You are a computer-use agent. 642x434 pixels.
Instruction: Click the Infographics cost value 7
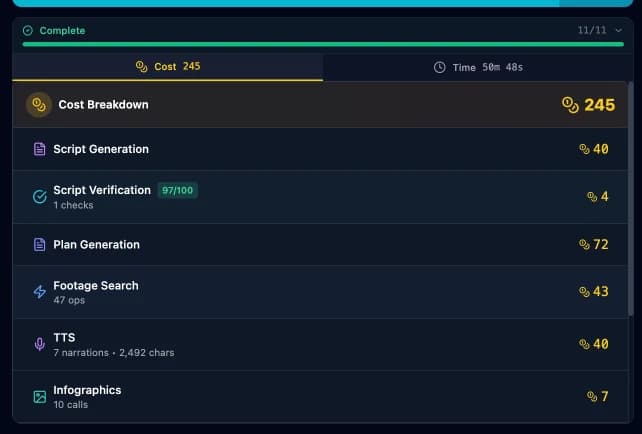(x=604, y=396)
